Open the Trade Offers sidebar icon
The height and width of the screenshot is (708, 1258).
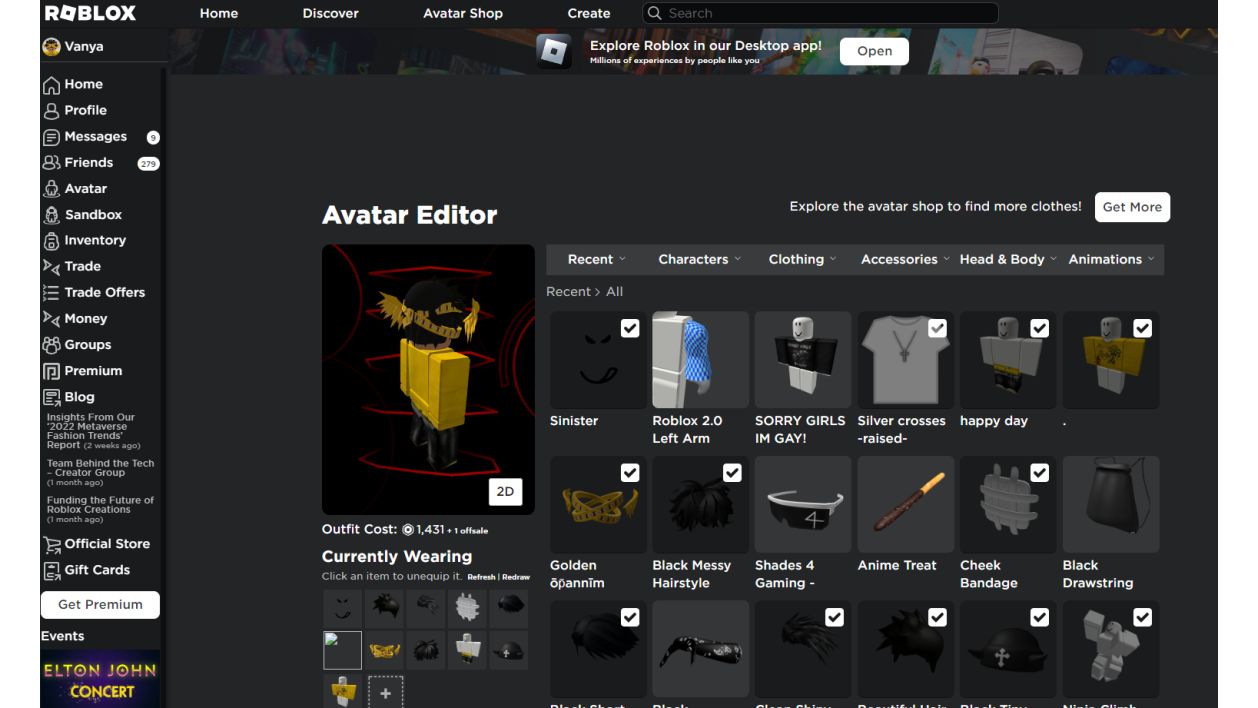coord(51,293)
